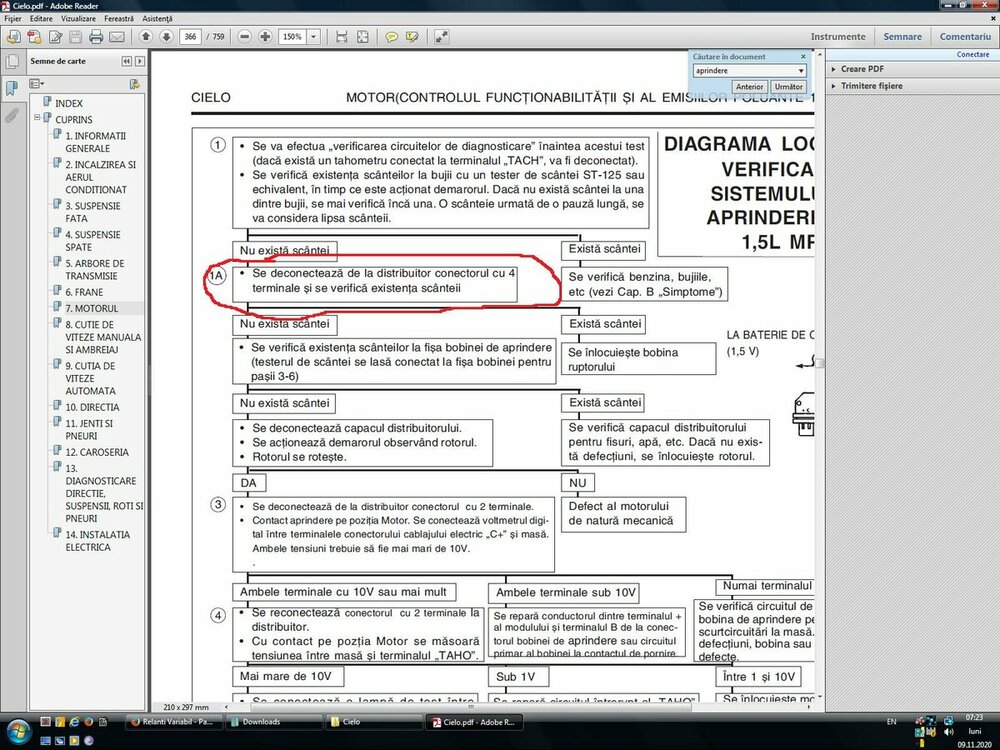
Task: Zoom in using the plus button
Action: point(265,37)
